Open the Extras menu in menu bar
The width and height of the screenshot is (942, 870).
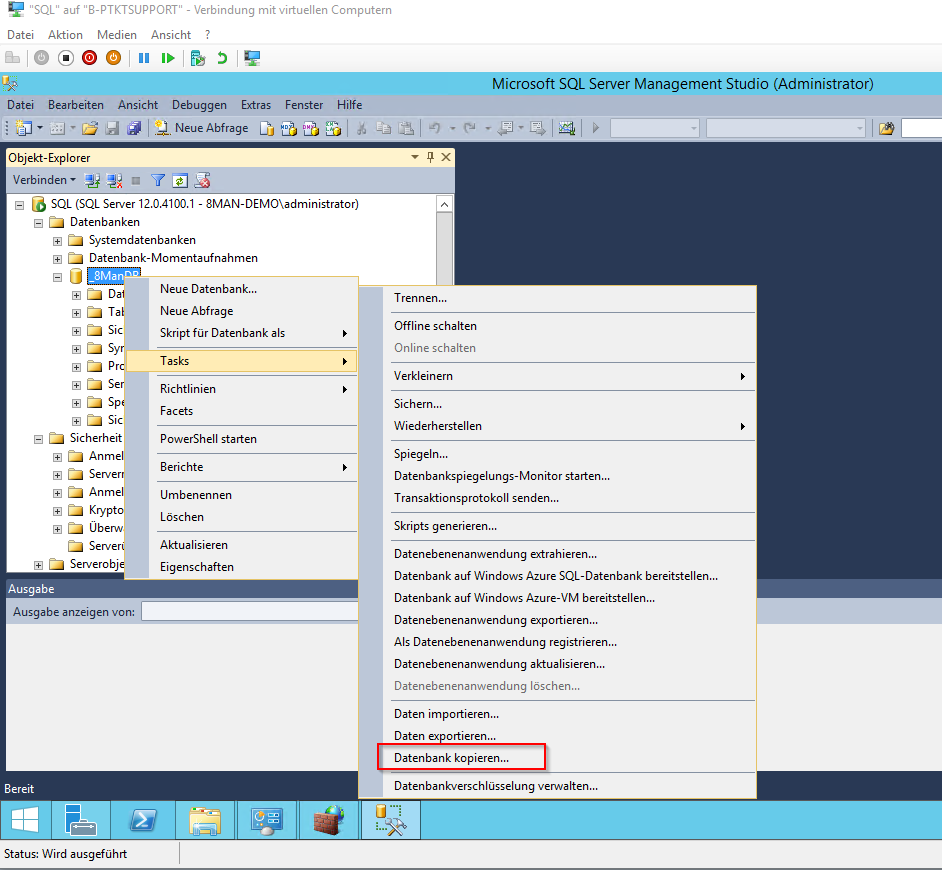coord(256,105)
